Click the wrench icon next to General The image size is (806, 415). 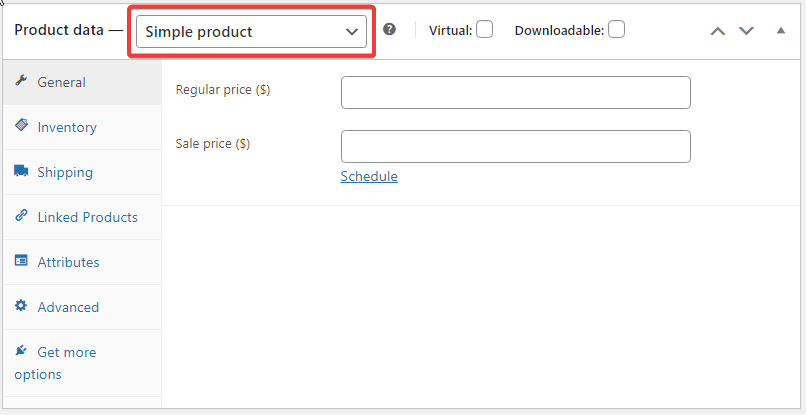(x=21, y=81)
